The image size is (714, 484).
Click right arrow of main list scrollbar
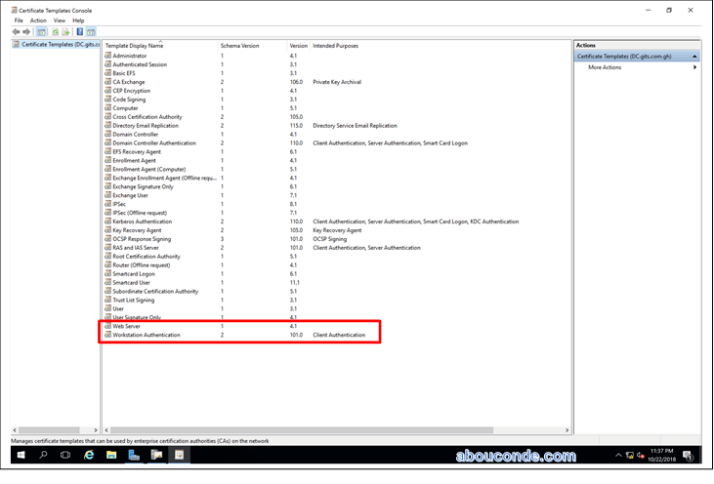[x=567, y=430]
